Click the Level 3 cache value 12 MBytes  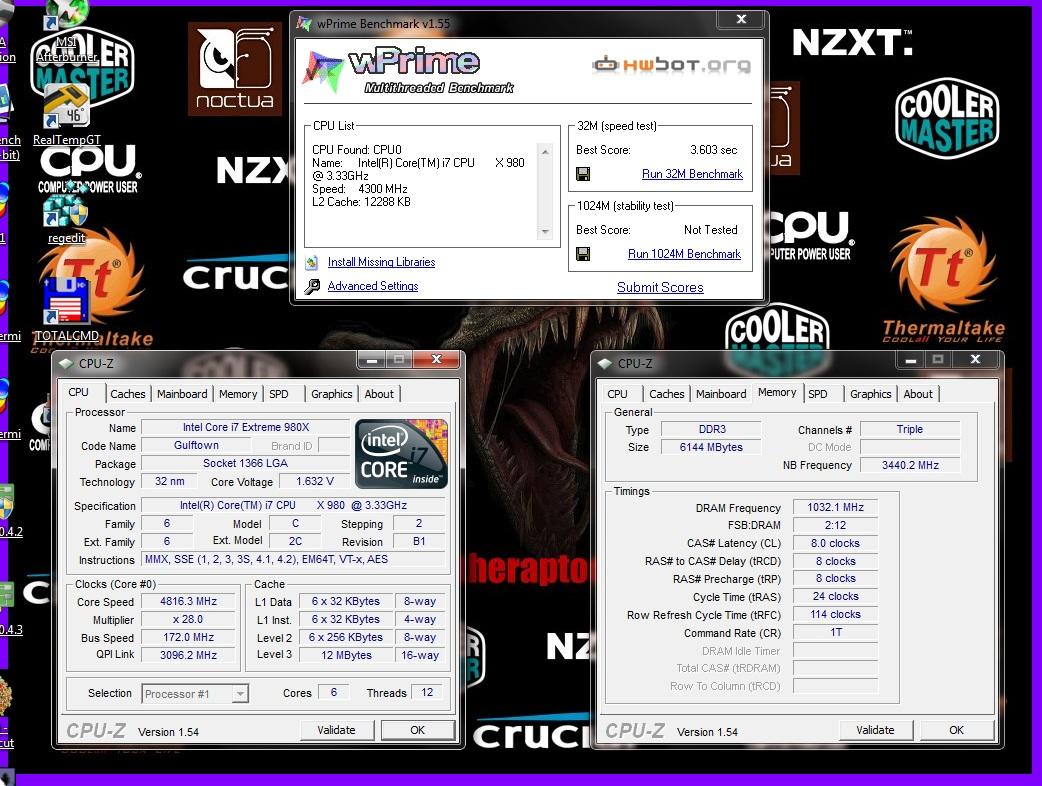pyautogui.click(x=346, y=655)
